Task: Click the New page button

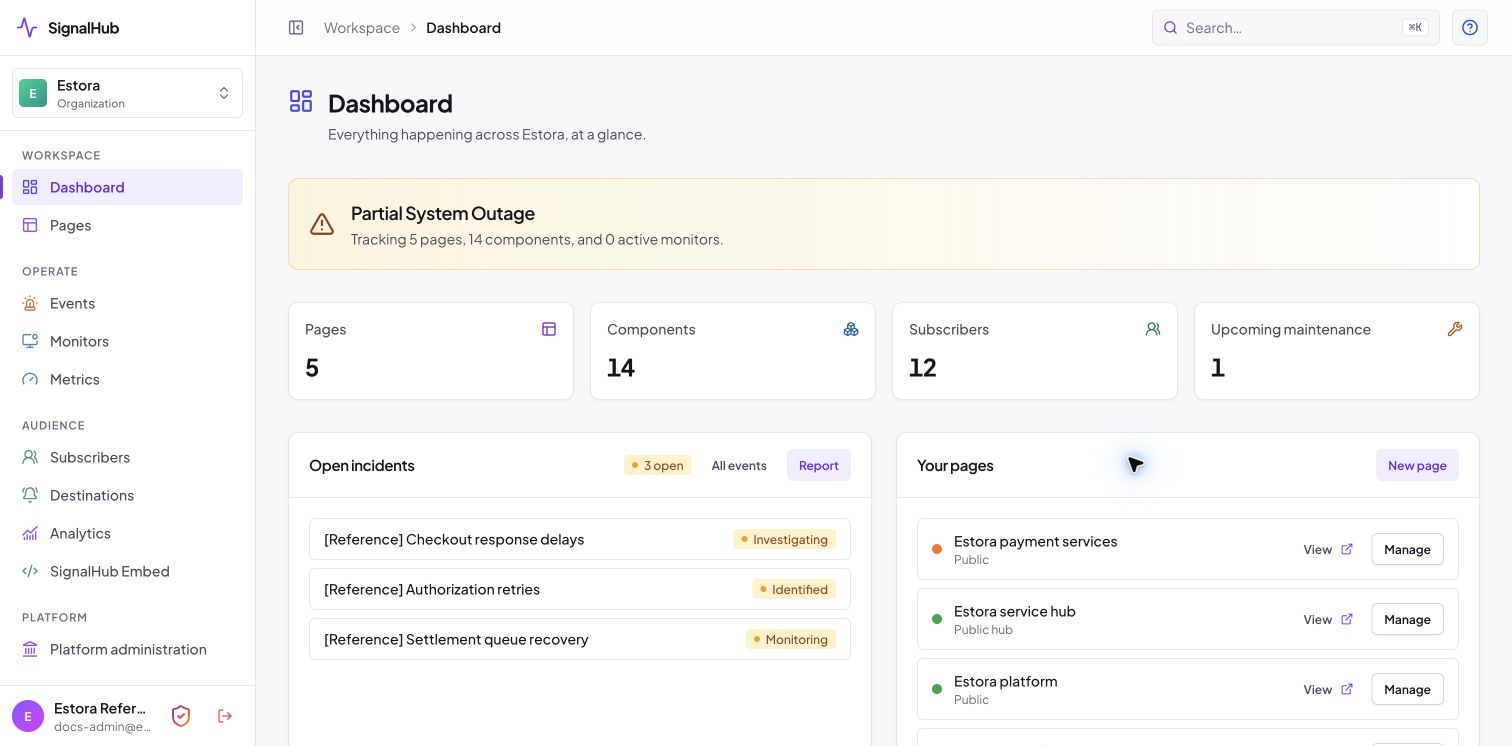Action: click(1417, 465)
